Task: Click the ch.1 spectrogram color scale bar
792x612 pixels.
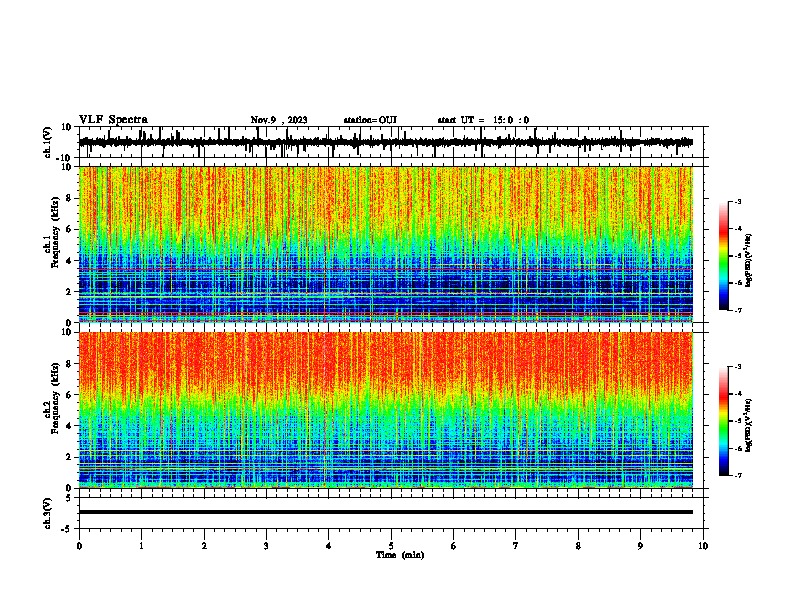Action: (x=723, y=256)
